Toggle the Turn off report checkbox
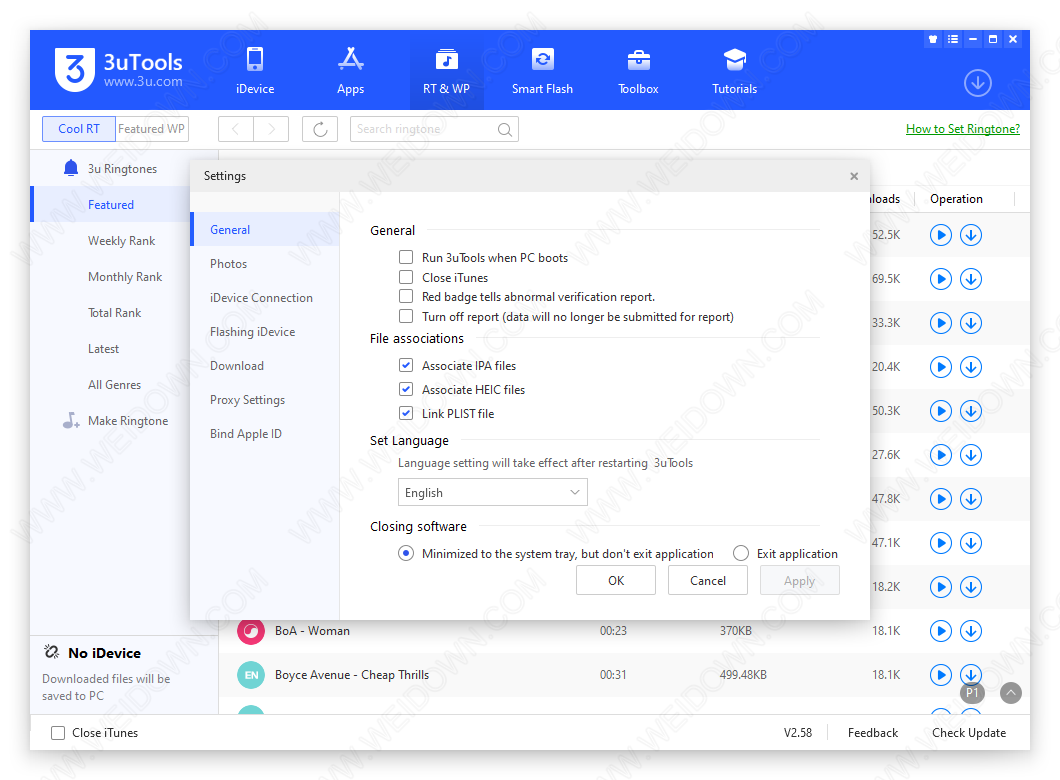 [406, 316]
